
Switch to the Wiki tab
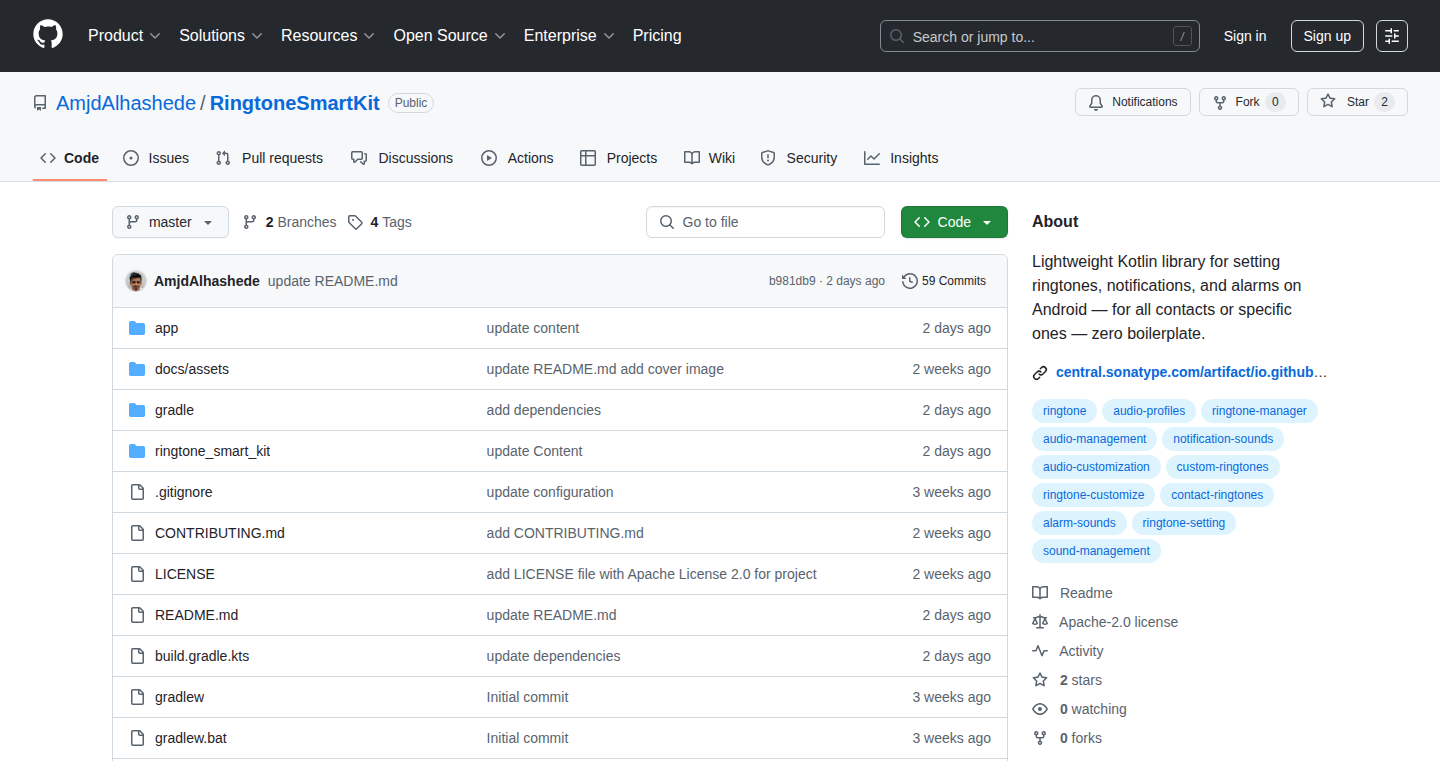[710, 158]
